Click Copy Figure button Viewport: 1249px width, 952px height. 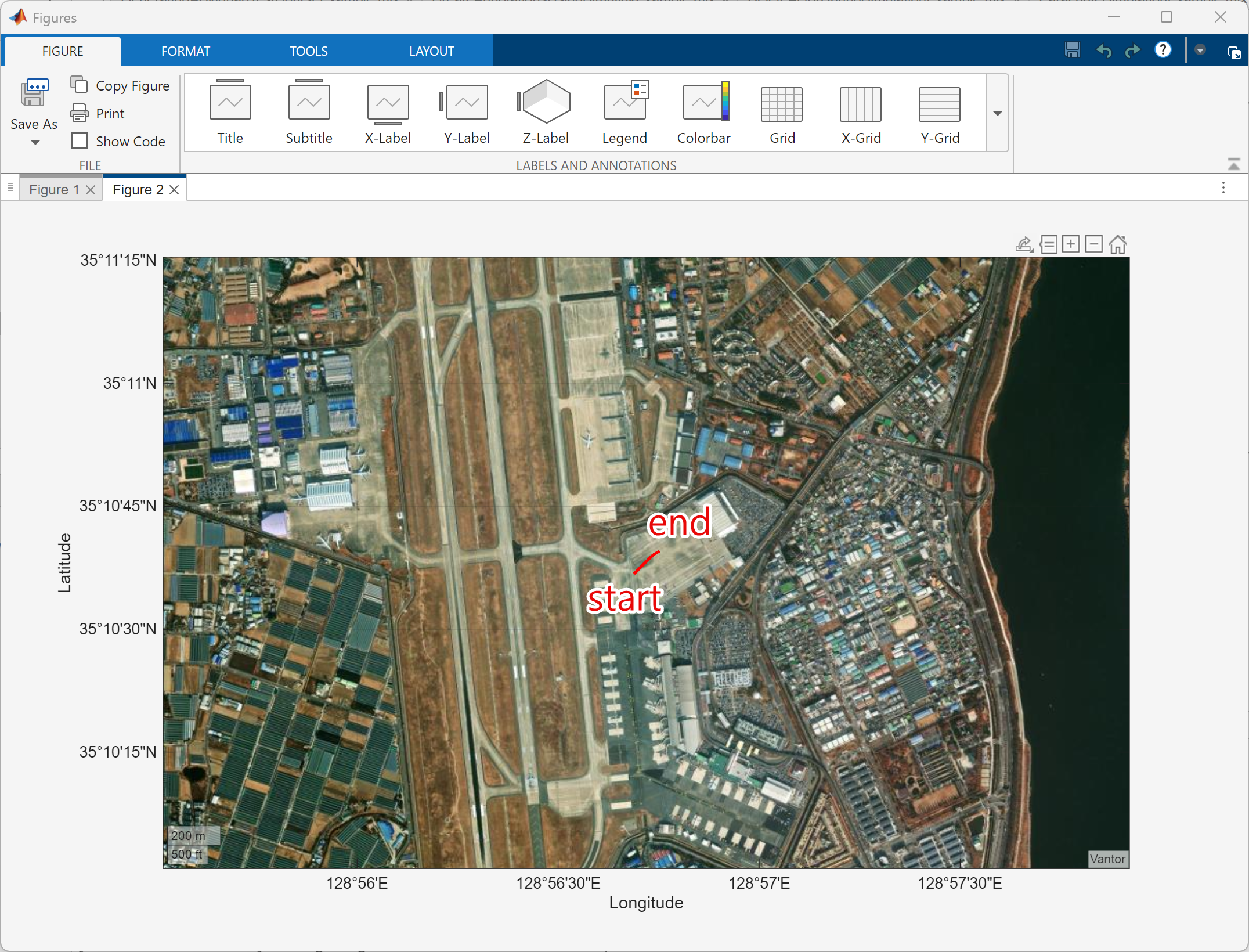tap(120, 86)
